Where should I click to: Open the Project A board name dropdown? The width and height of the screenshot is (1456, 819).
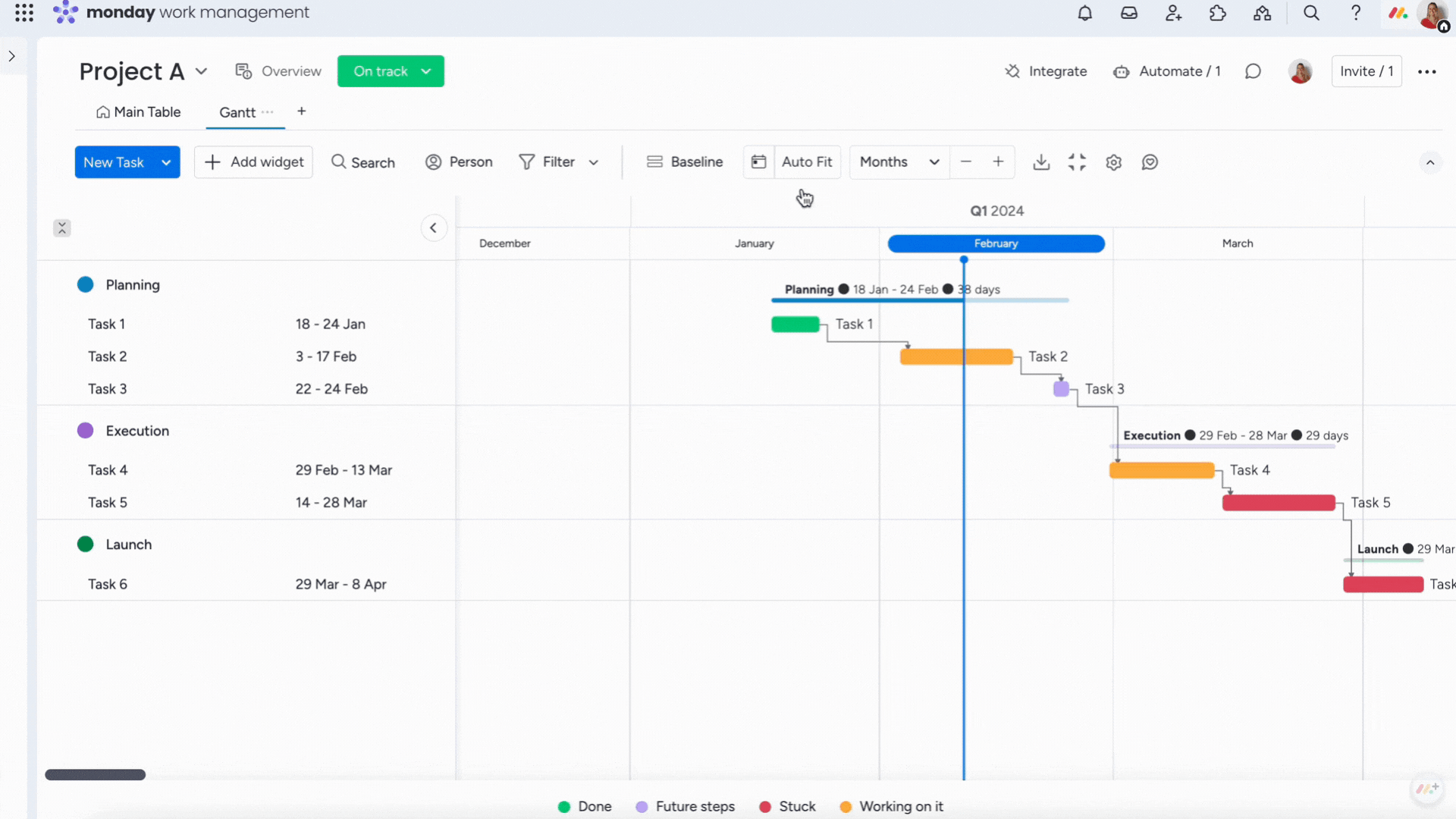click(201, 71)
